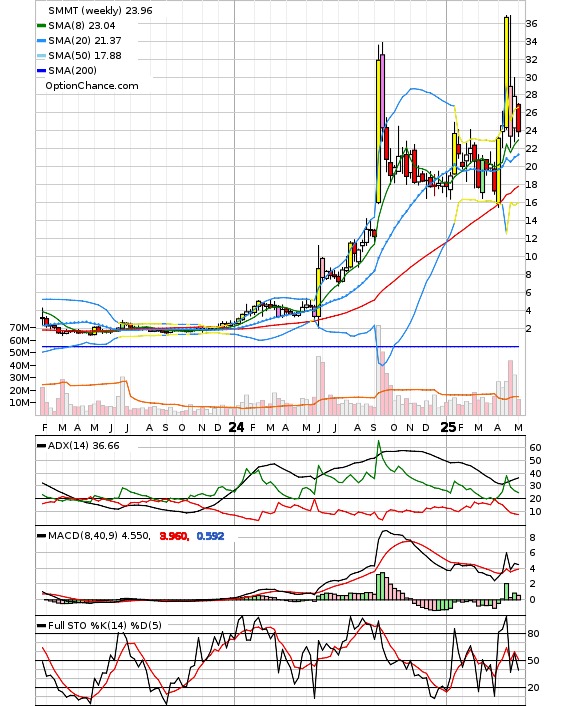Screen dimensions: 566x706
Task: Click the tall yellow candle near 36
Action: pyautogui.click(x=507, y=72)
